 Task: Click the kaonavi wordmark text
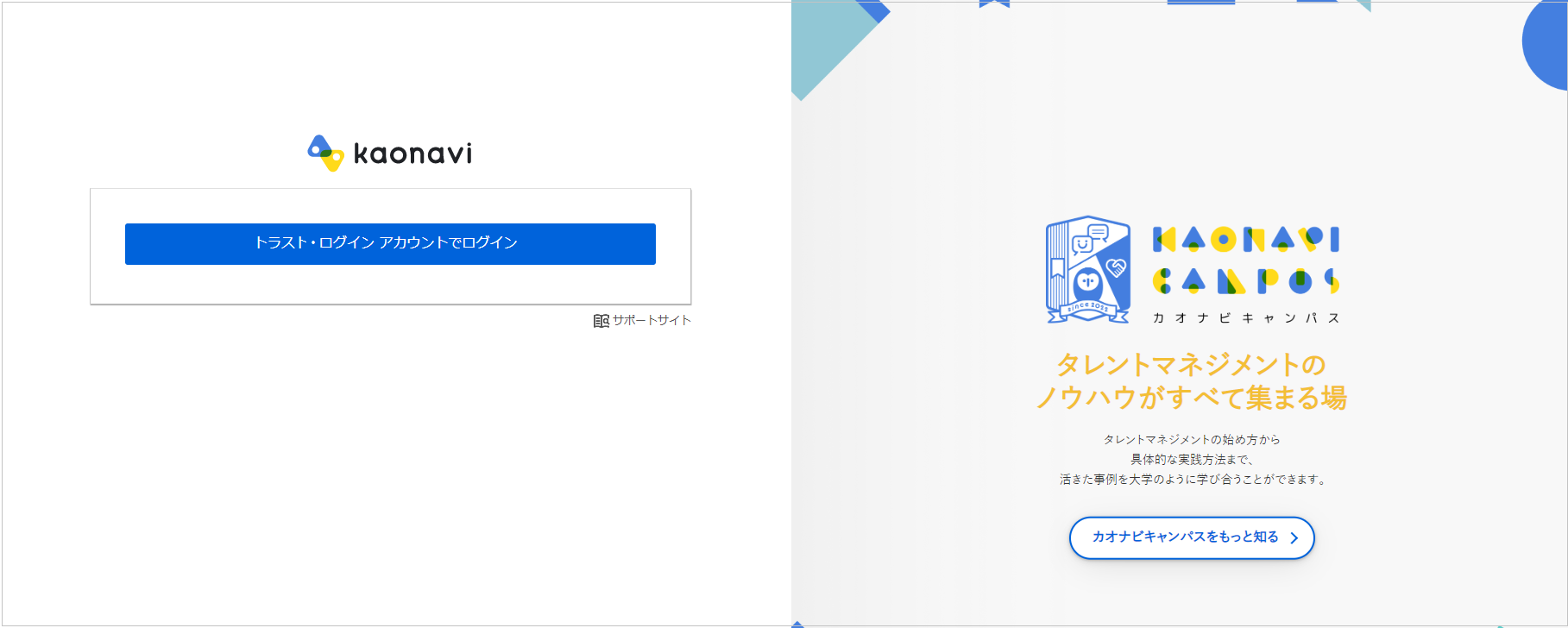pyautogui.click(x=413, y=154)
